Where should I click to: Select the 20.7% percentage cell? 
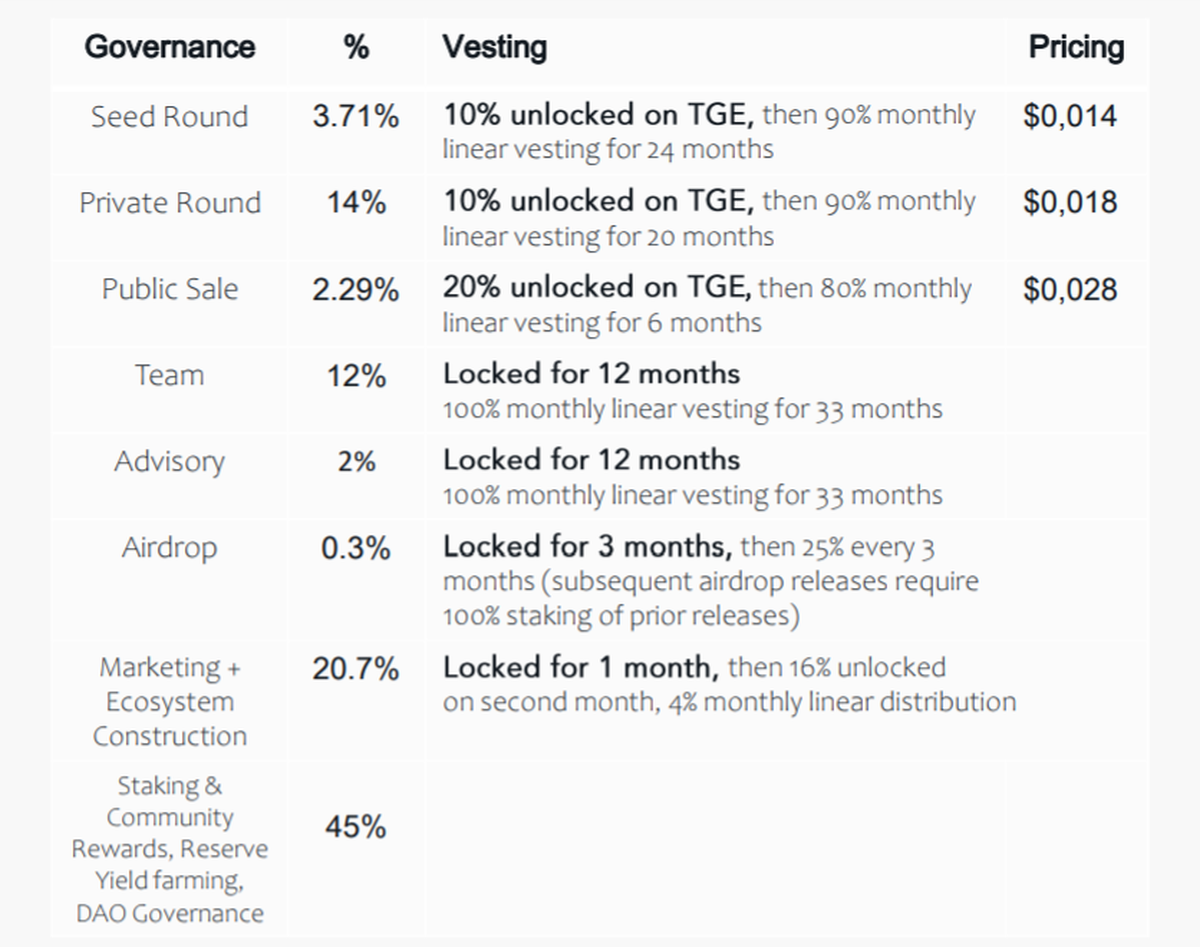coord(355,669)
